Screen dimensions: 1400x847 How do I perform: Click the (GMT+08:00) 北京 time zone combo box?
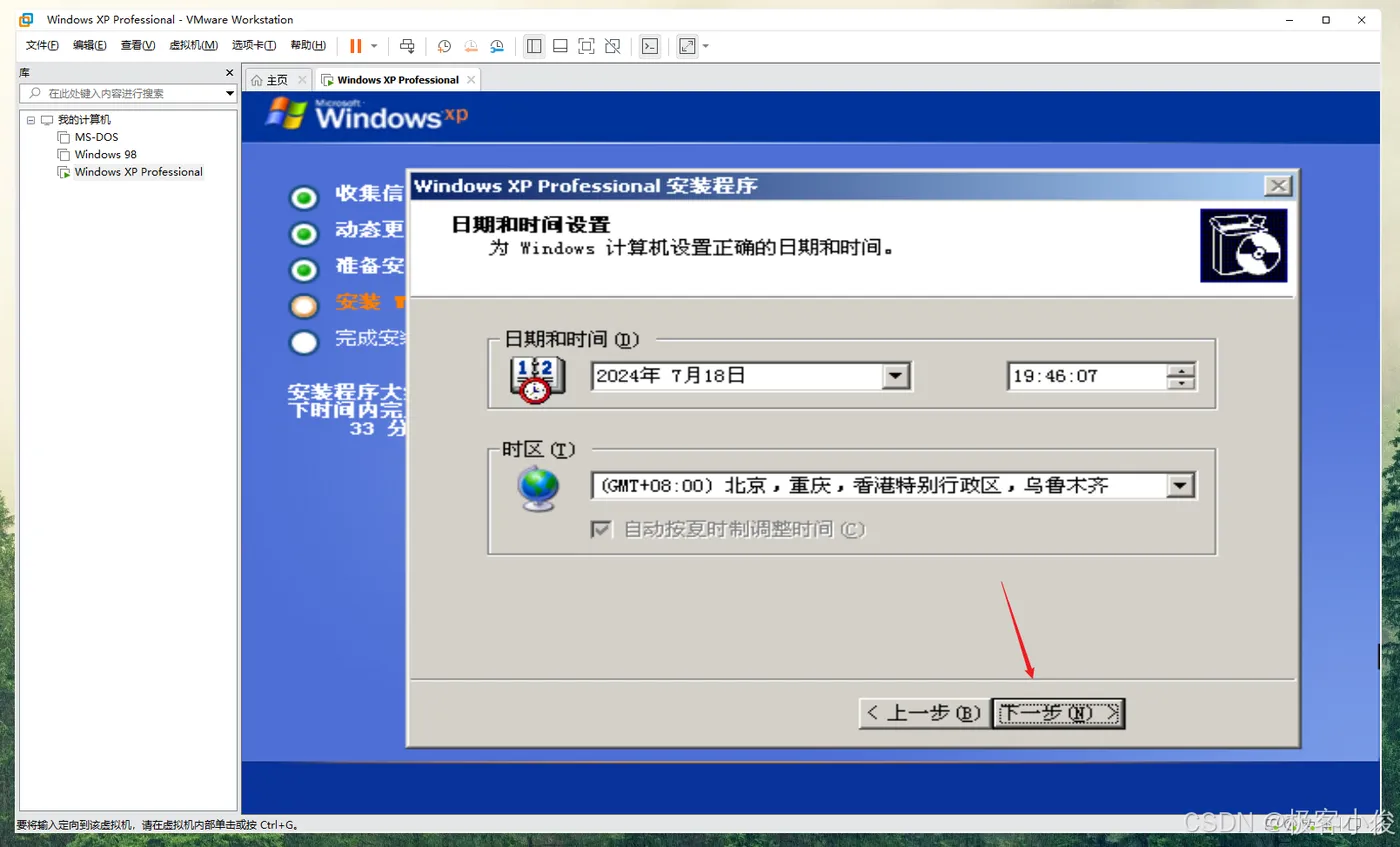[x=893, y=486]
